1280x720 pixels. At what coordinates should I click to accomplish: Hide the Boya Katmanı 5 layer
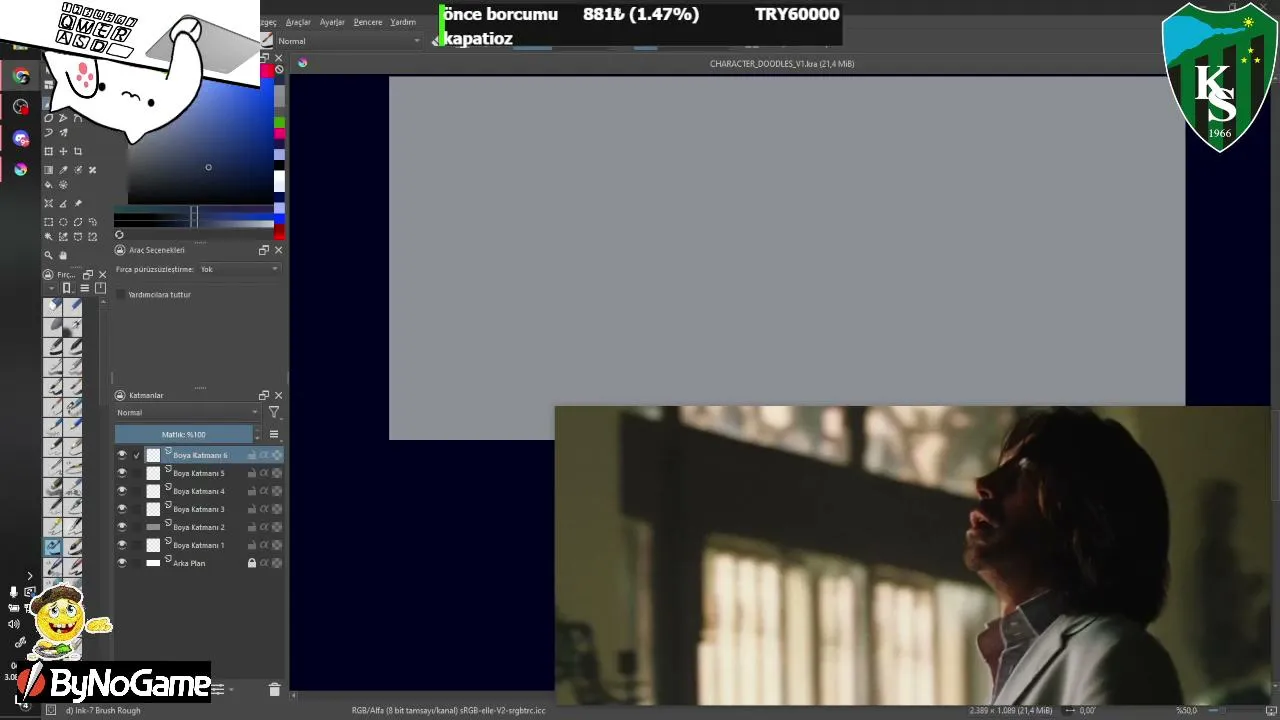point(122,473)
